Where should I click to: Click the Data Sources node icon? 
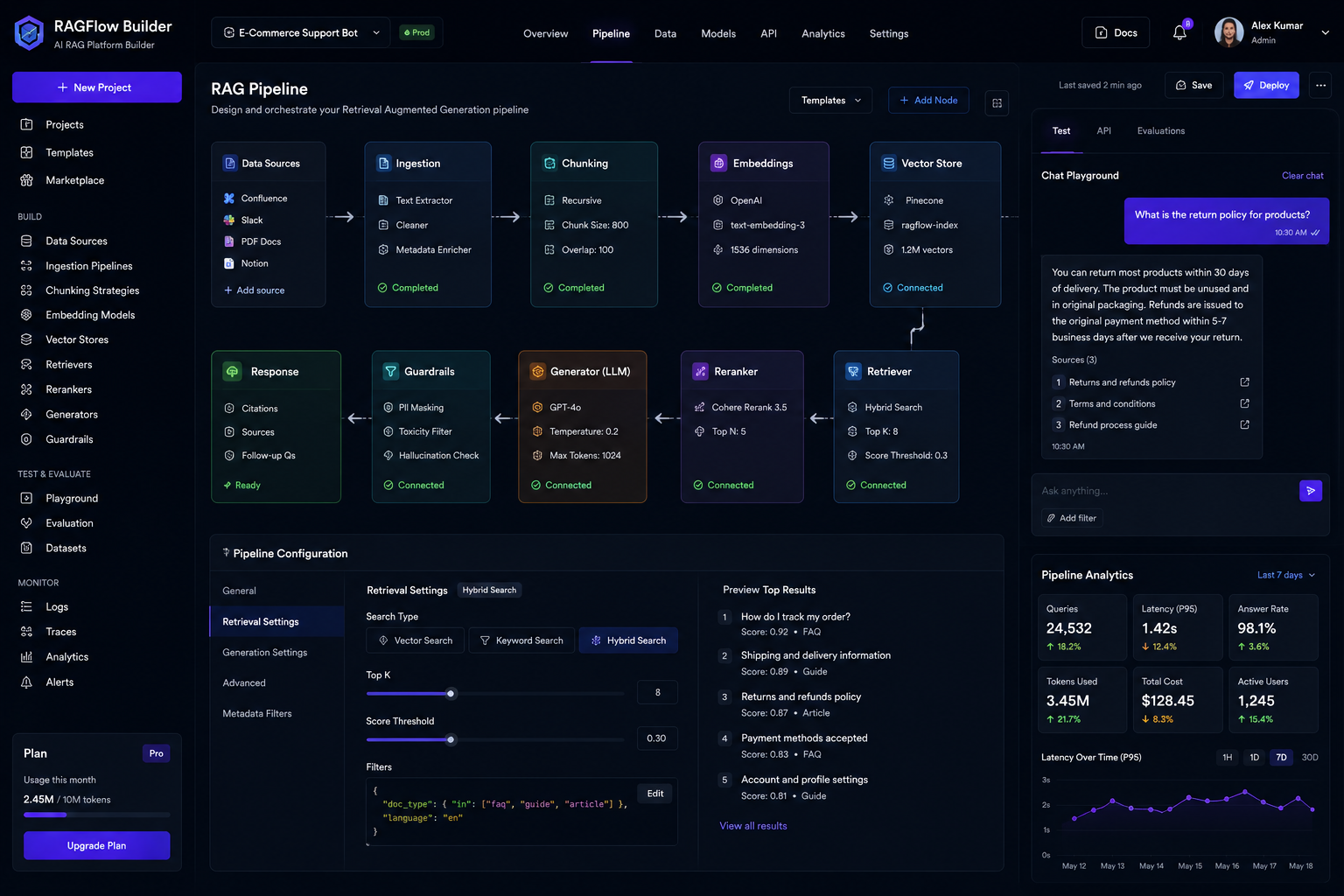tap(230, 163)
